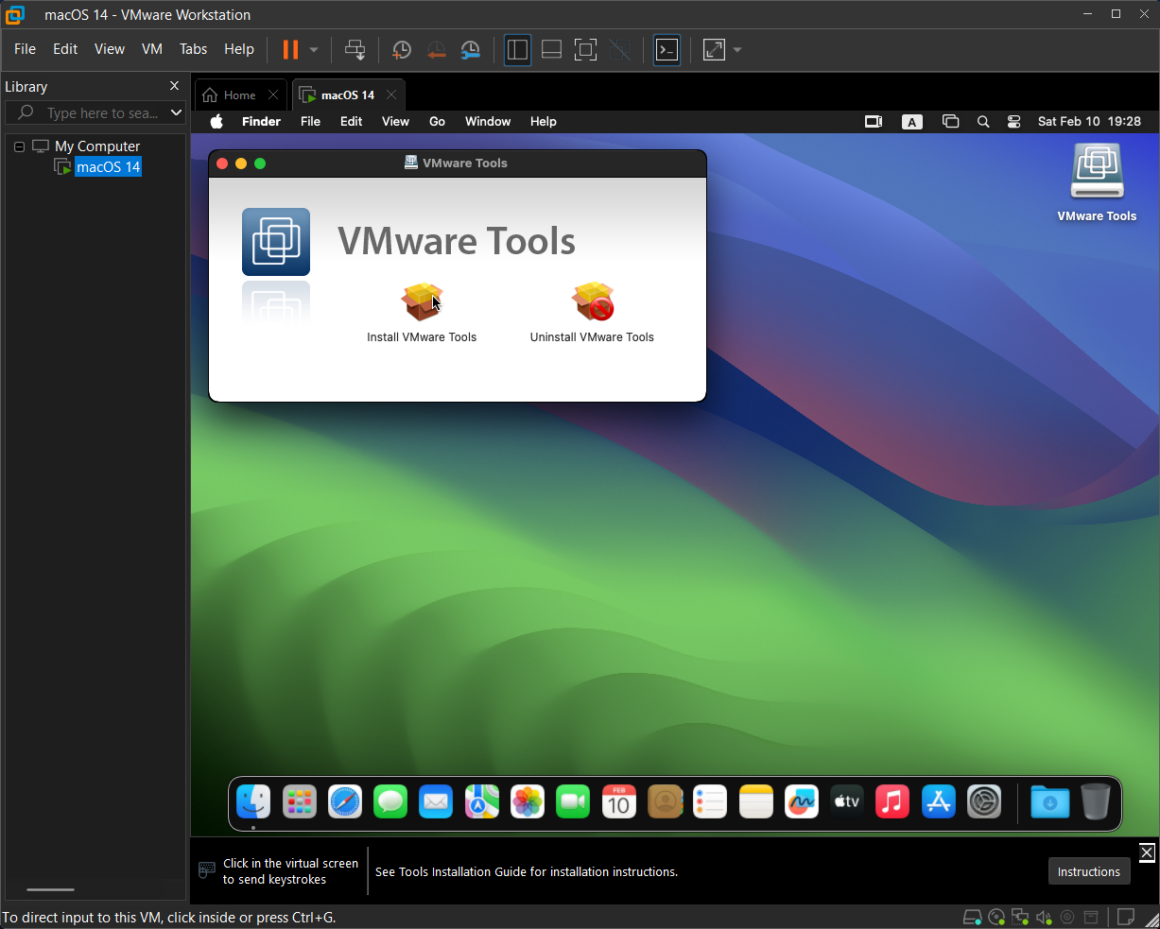Open Control Center in macOS menu bar
1160x929 pixels.
[1014, 121]
